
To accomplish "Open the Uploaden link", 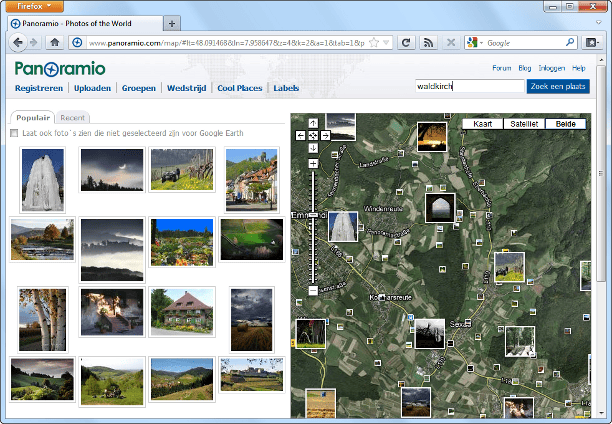I will click(93, 88).
